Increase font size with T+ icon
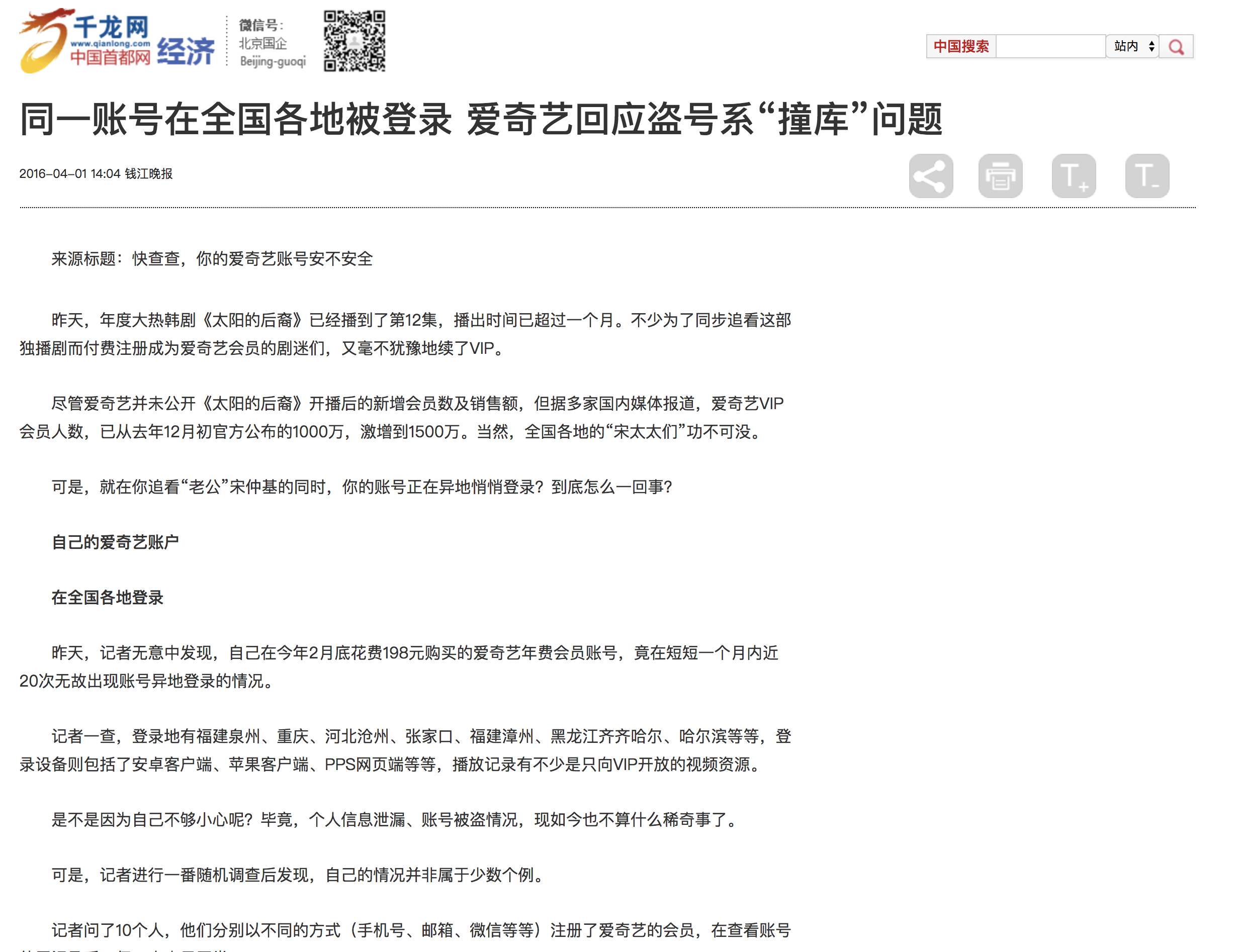 tap(1074, 175)
